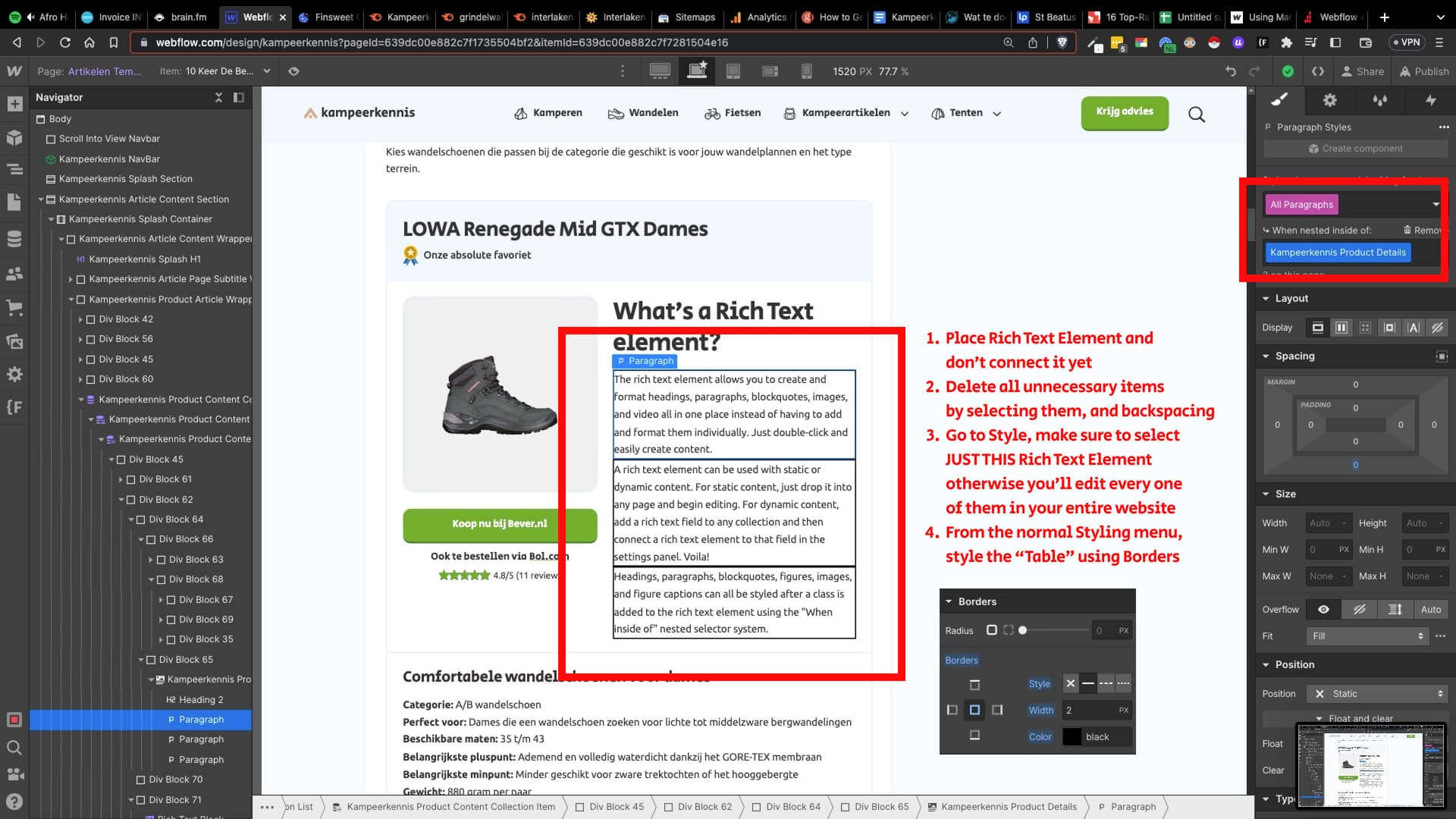
Task: Click the Krijg advies button
Action: [1125, 112]
